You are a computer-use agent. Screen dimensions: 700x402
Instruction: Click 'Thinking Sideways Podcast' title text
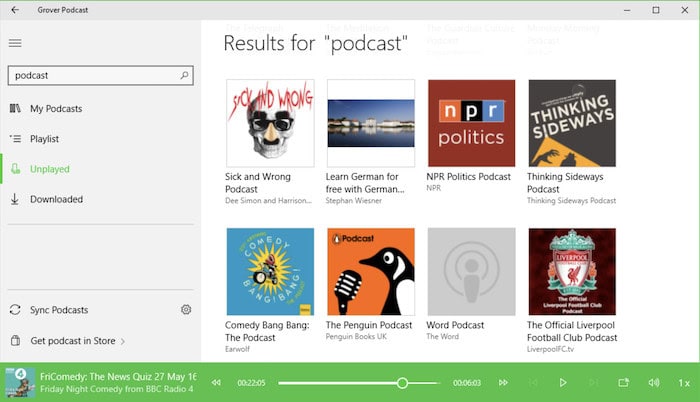565,183
